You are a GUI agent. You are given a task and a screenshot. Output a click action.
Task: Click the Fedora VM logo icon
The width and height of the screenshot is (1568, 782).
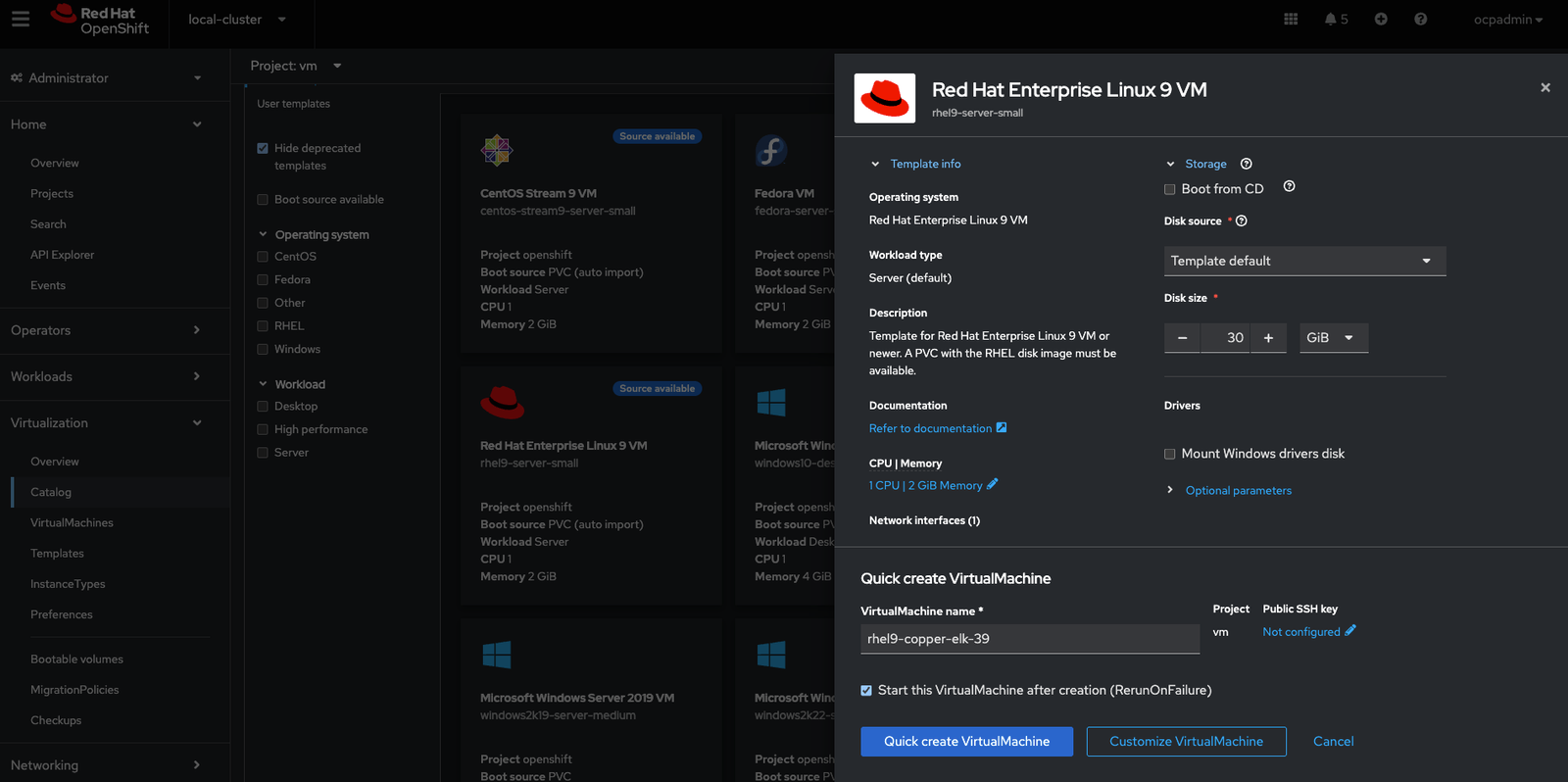pyautogui.click(x=771, y=151)
